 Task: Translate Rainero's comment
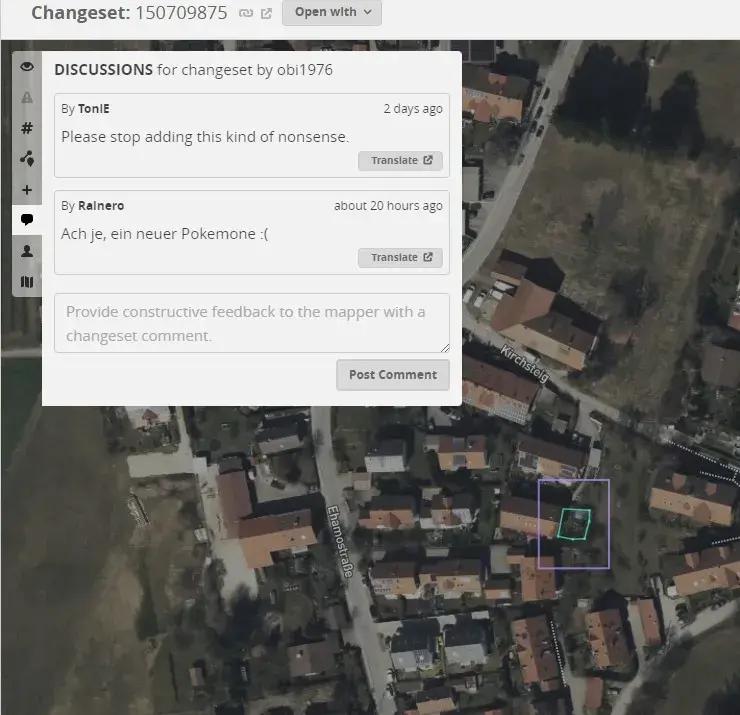[400, 258]
